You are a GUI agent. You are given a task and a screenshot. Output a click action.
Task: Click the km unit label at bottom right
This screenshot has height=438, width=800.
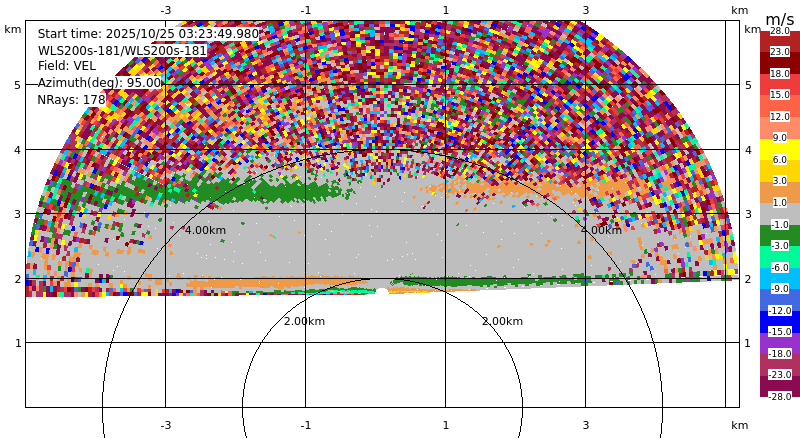[x=739, y=425]
